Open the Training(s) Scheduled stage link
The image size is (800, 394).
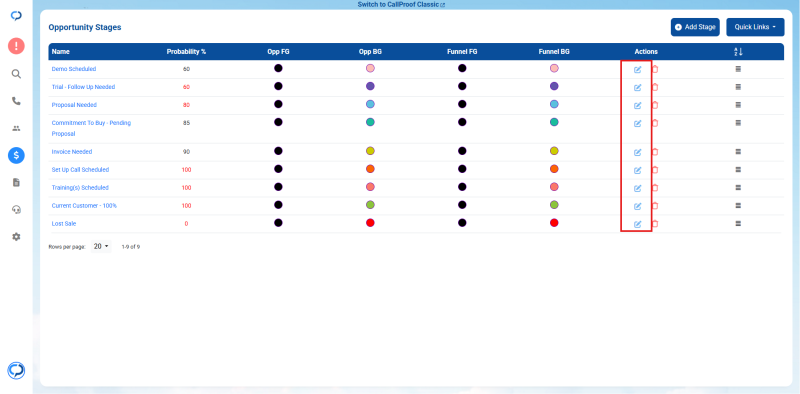(x=80, y=187)
